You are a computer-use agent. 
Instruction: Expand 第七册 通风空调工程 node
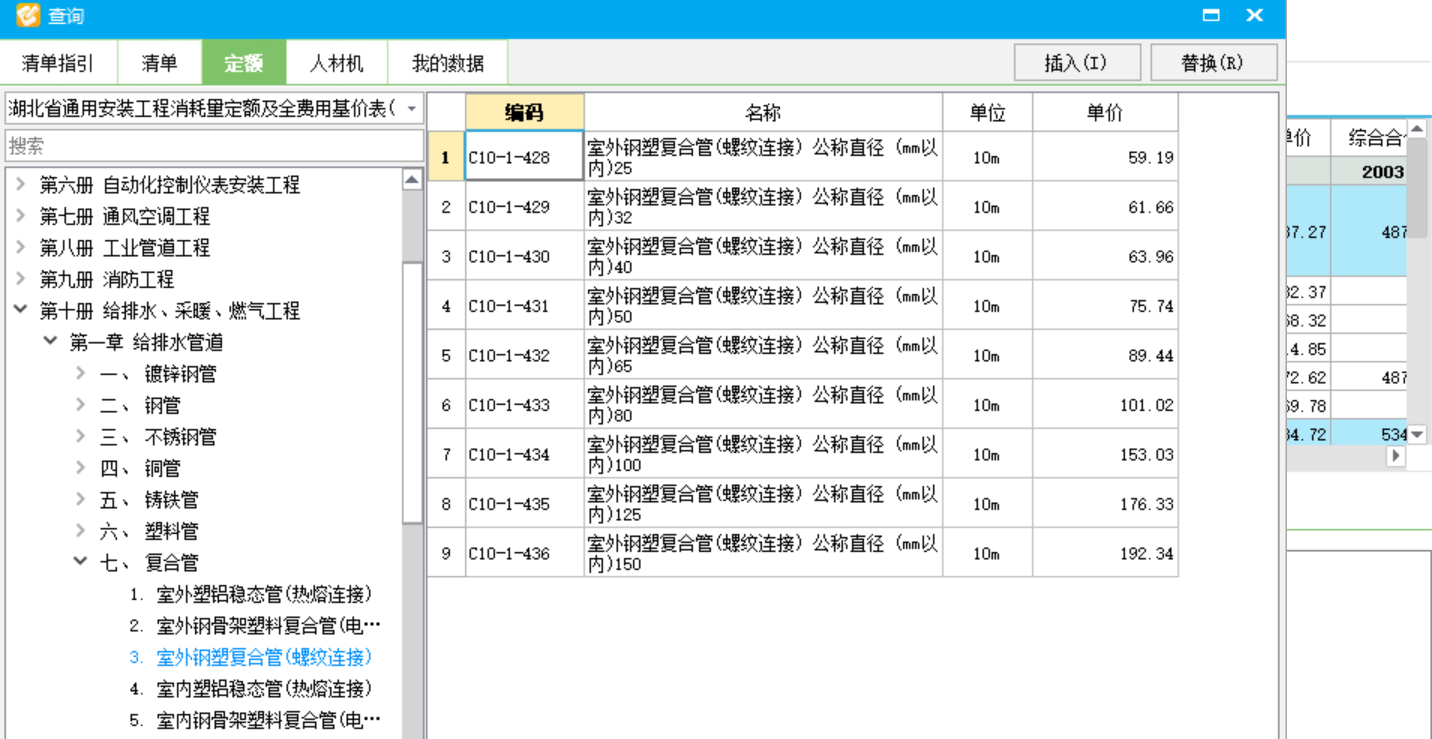click(x=20, y=216)
